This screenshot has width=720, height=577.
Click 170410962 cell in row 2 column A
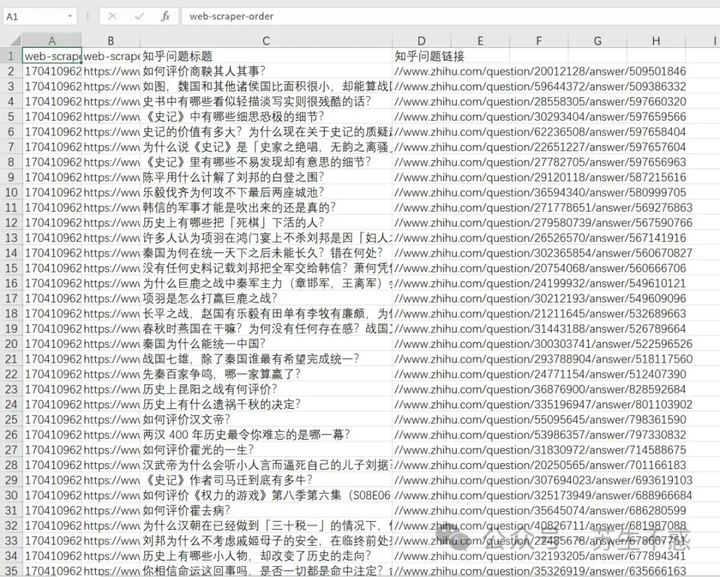click(52, 71)
